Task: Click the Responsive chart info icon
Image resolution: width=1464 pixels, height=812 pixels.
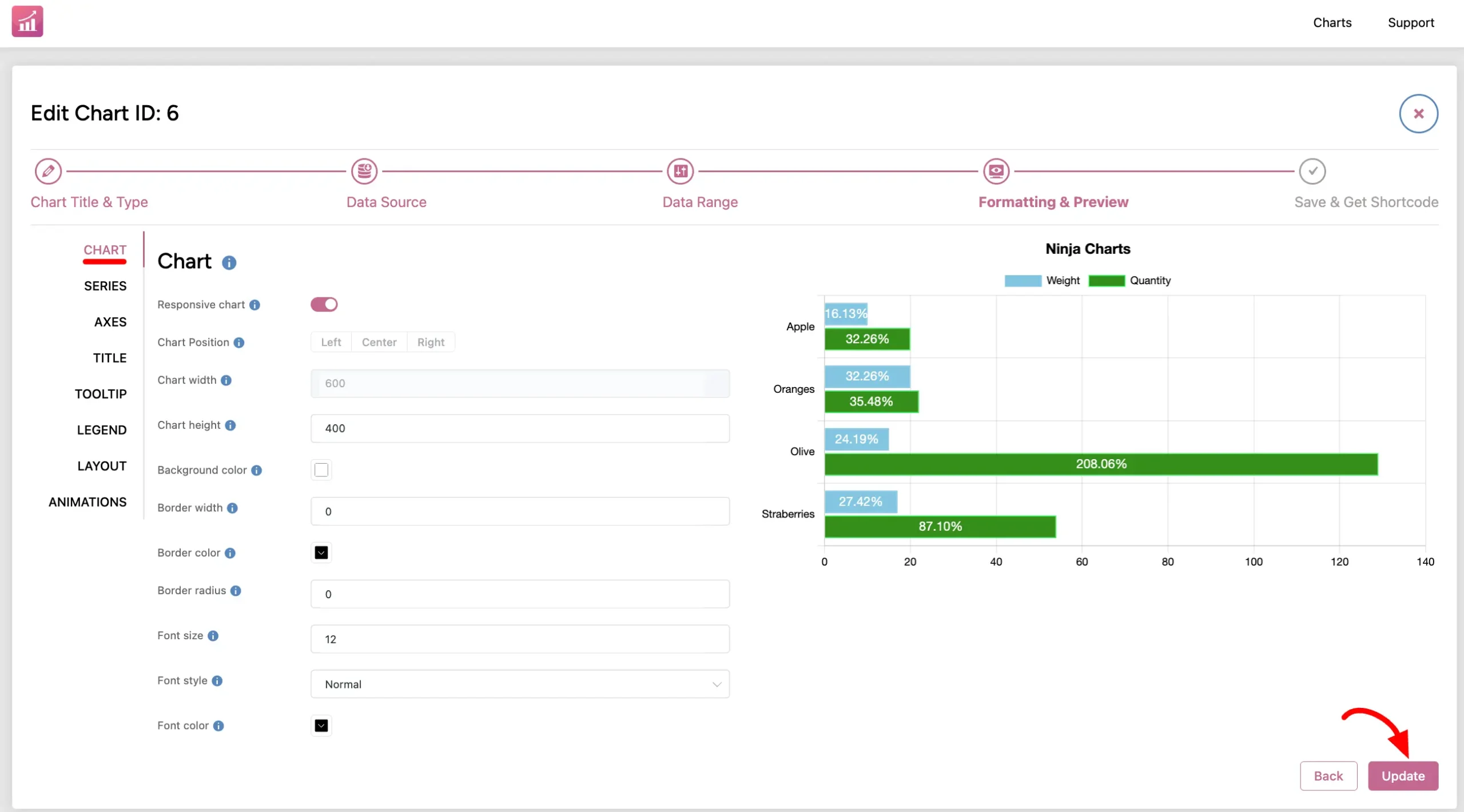Action: coord(255,305)
